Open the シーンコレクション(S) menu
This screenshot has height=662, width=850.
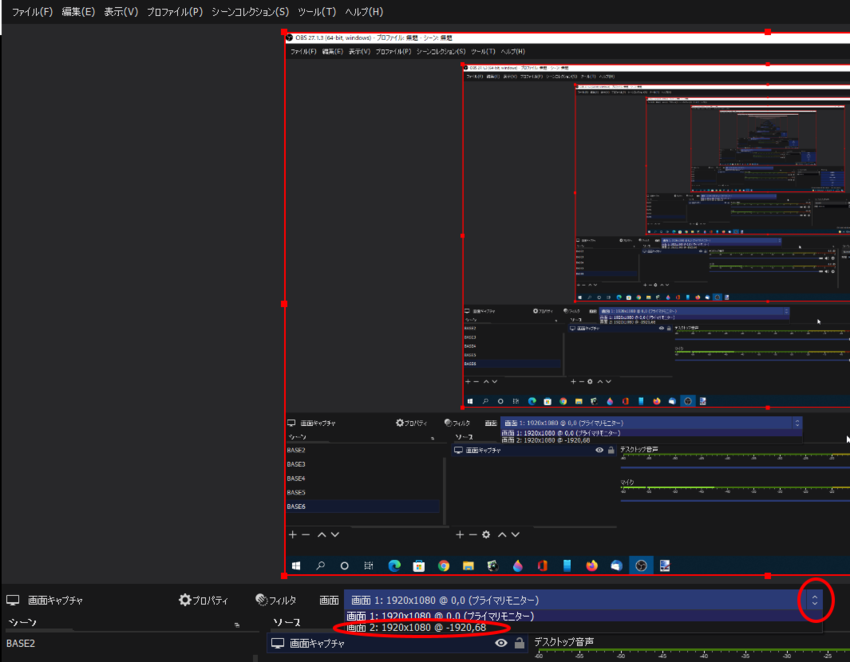(x=250, y=11)
